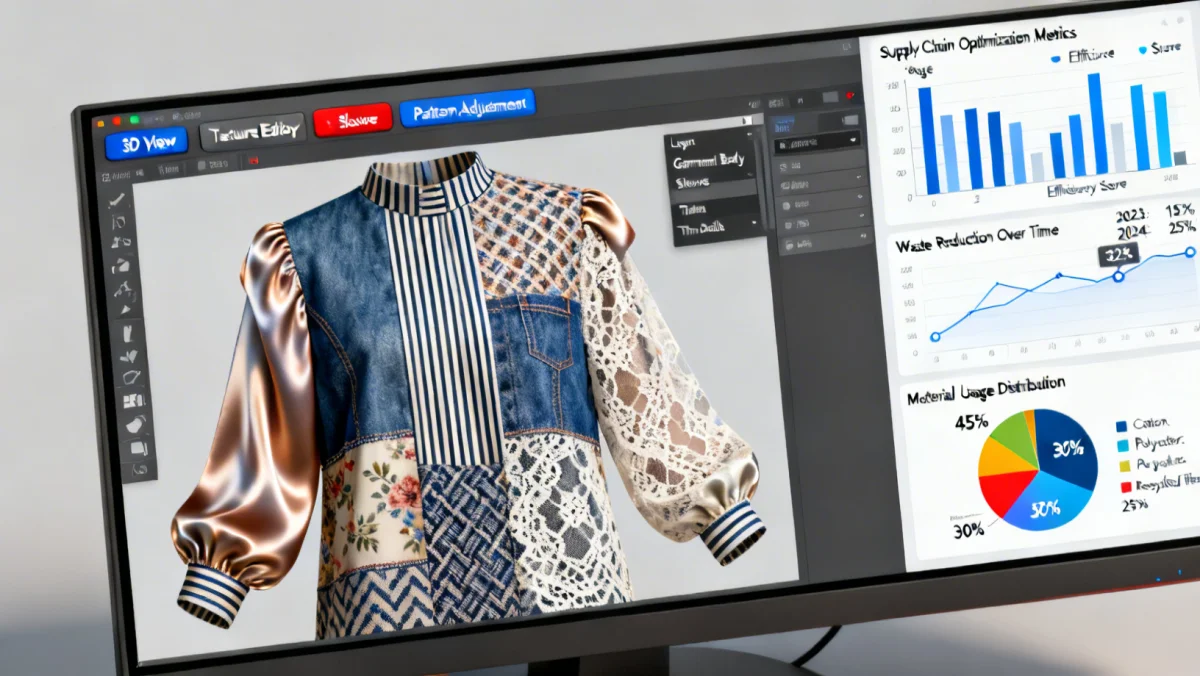Choose the Trim Details menu entry

716,228
